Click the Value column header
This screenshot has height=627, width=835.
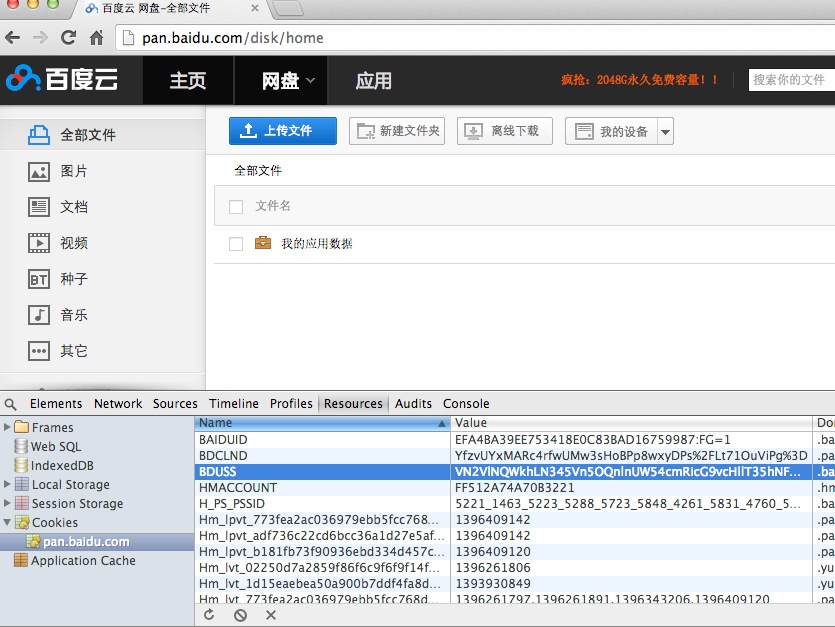[632, 423]
